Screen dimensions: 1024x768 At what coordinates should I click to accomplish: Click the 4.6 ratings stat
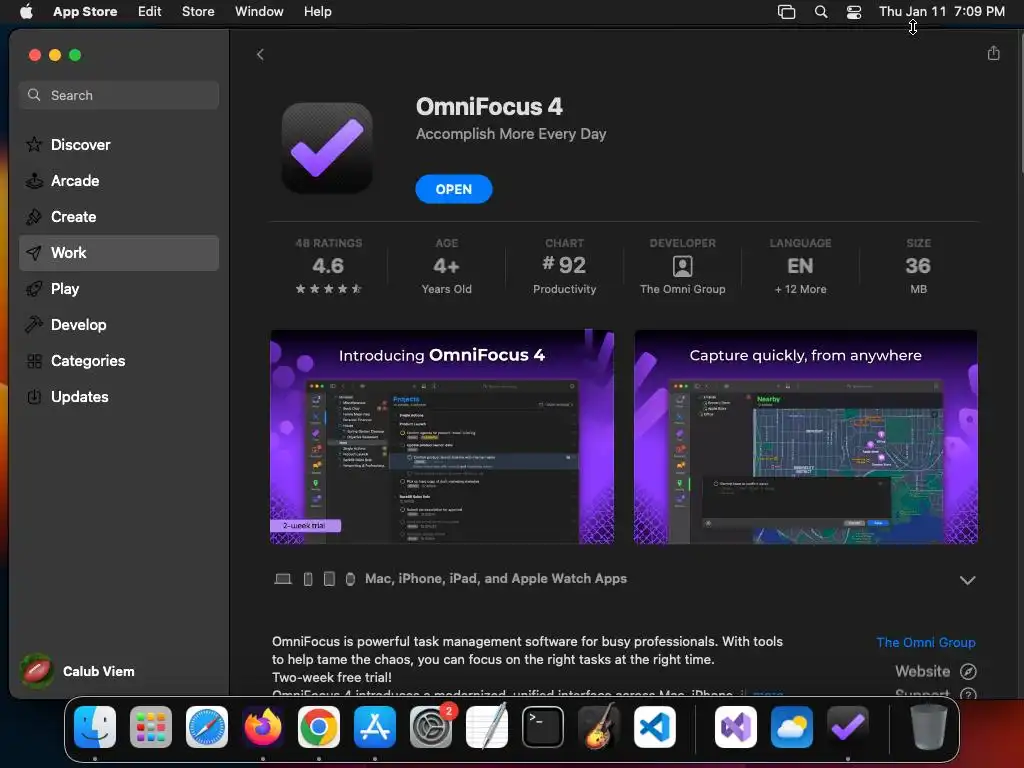pyautogui.click(x=328, y=266)
